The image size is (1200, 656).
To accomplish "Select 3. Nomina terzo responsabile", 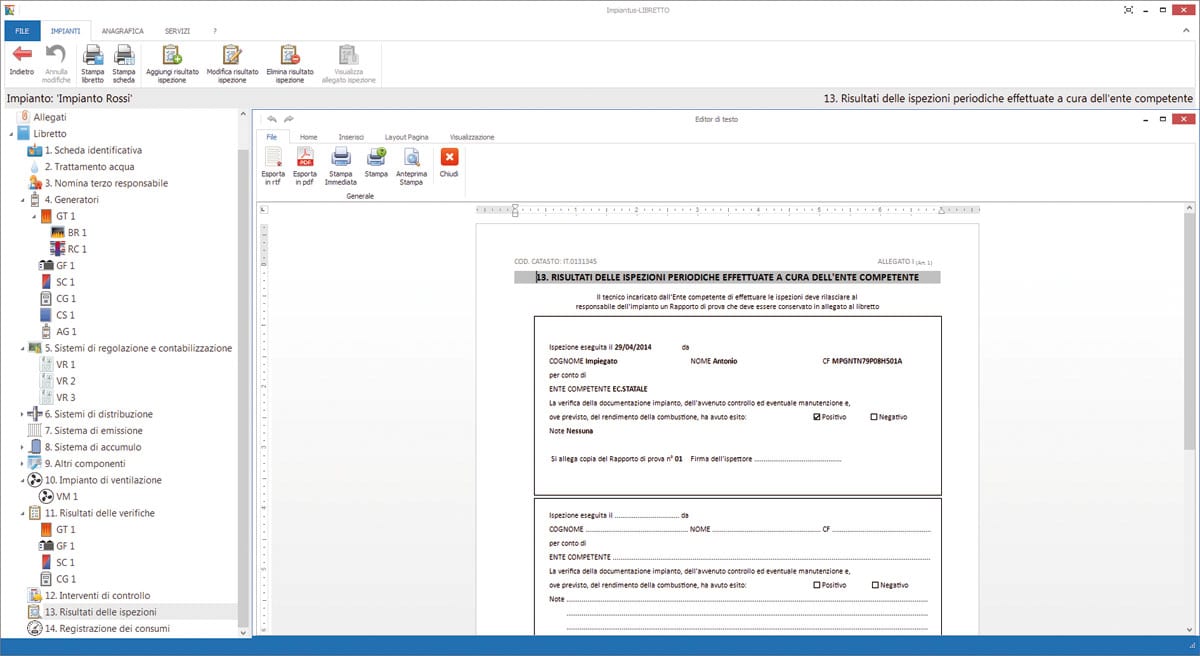I will tap(98, 183).
